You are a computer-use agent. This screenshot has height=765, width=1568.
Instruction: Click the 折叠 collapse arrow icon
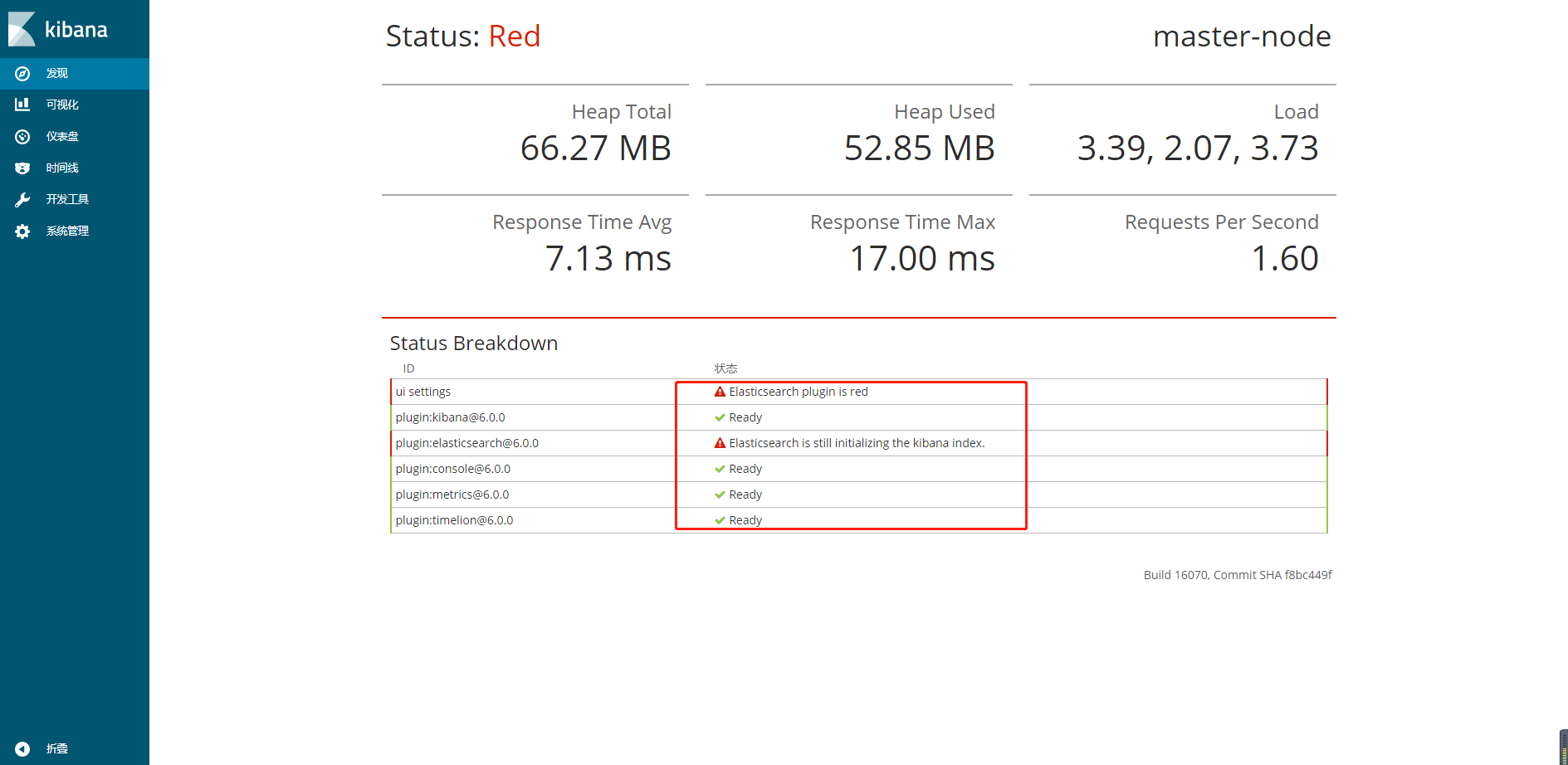click(x=22, y=749)
